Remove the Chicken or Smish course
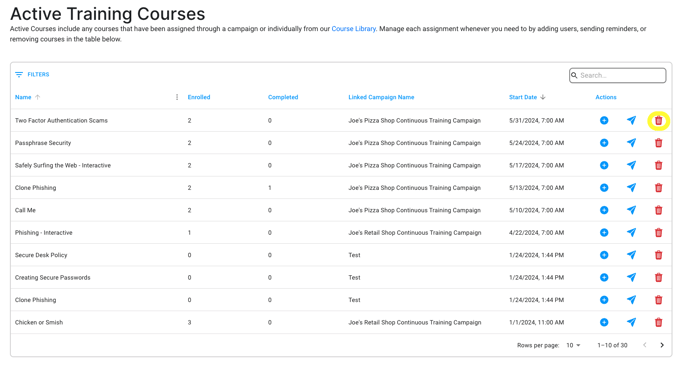 pyautogui.click(x=658, y=322)
